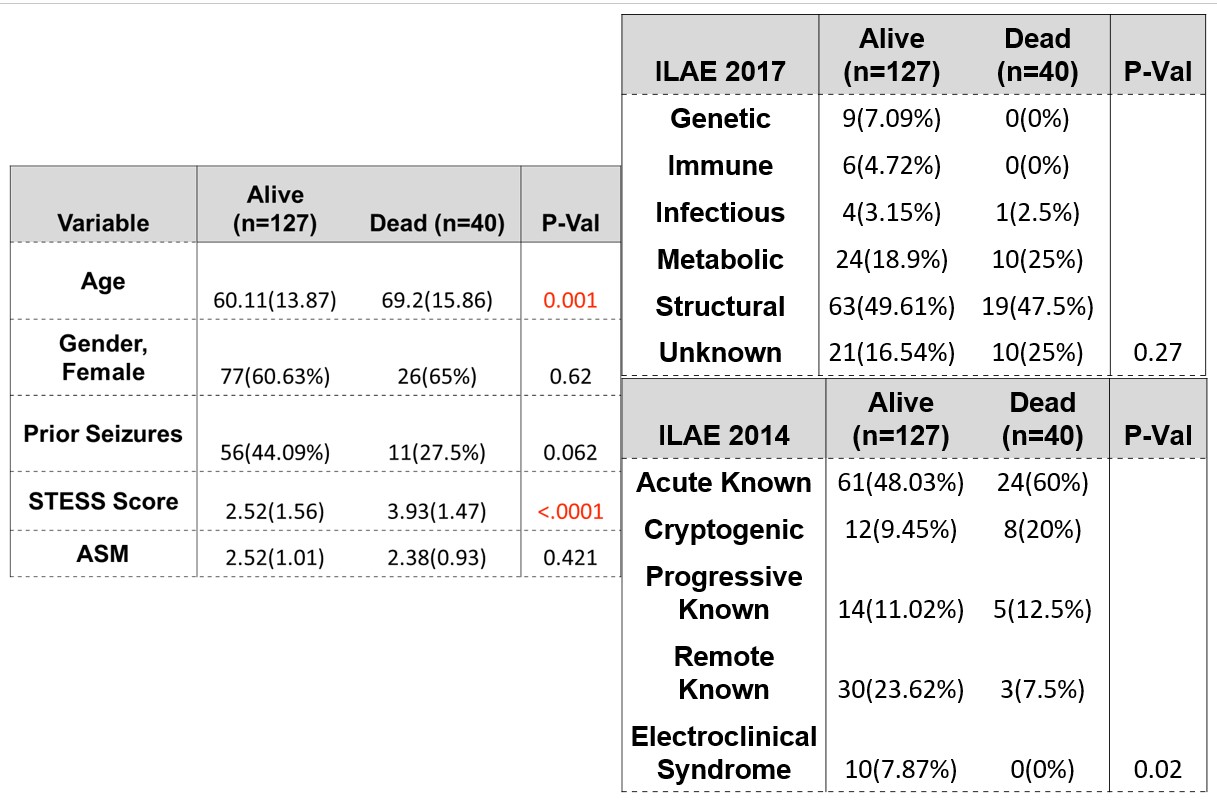
Task: Click the 0.27 p-value cell
Action: [1157, 353]
